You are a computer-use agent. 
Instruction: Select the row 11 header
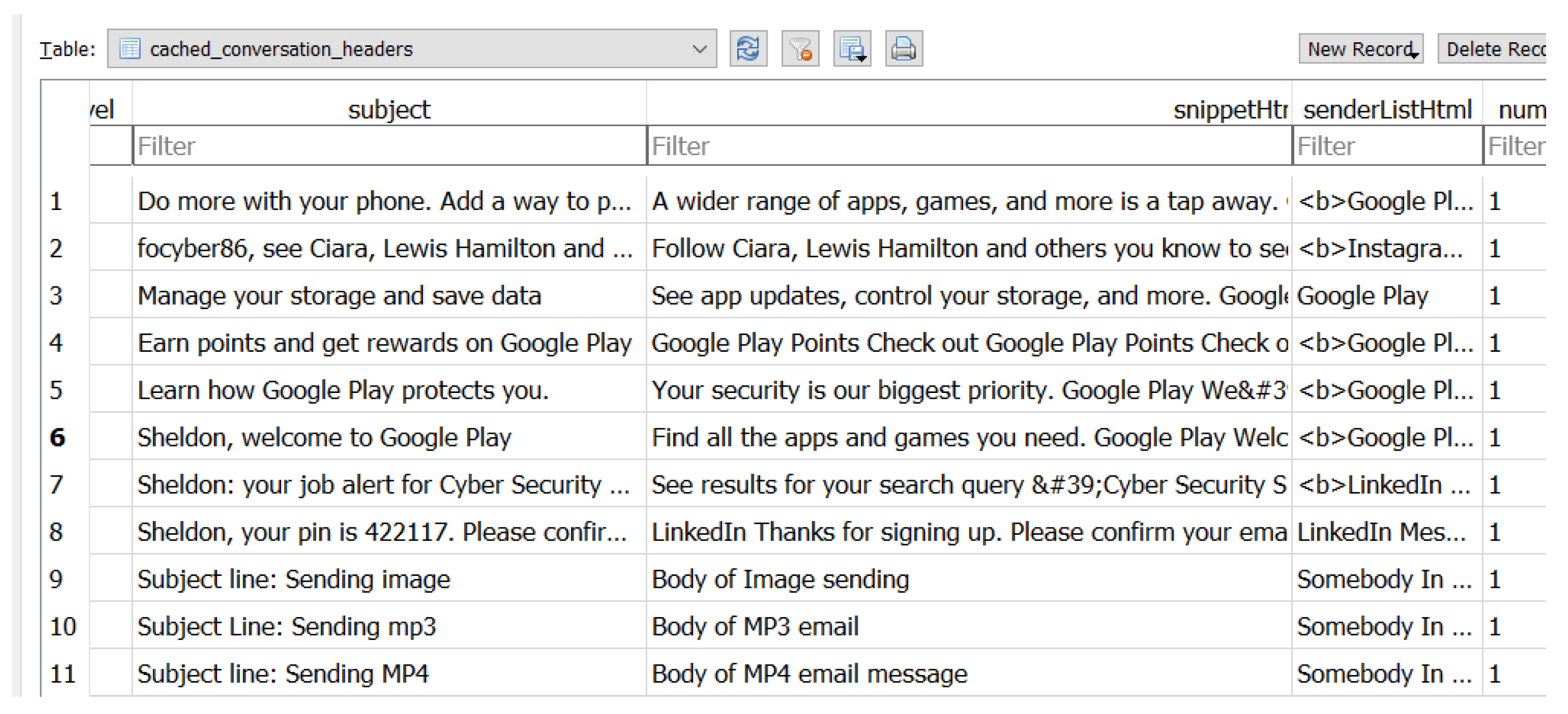coord(62,674)
